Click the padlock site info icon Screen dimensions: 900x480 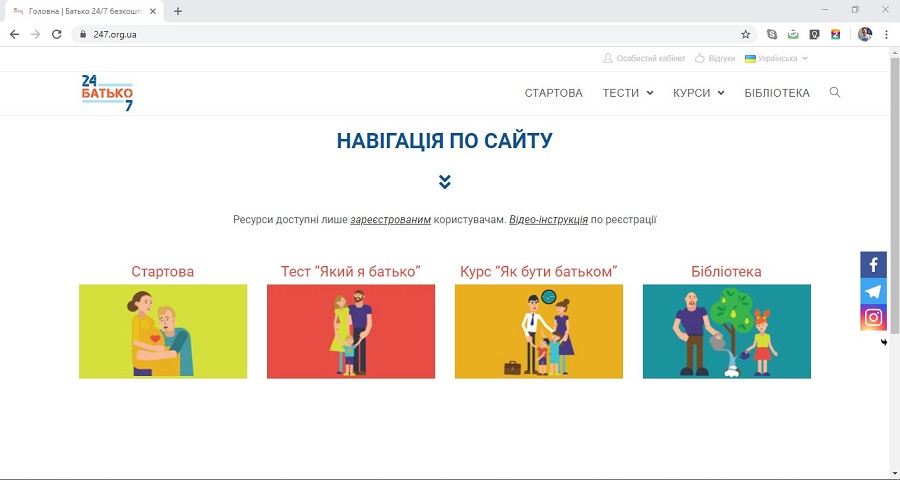coord(83,34)
